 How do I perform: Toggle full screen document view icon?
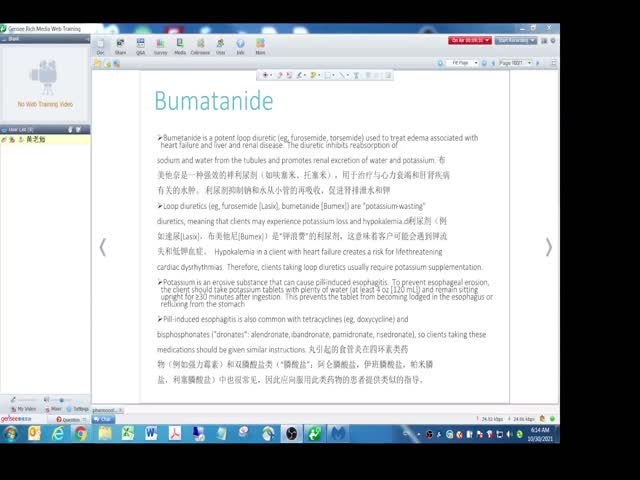[x=553, y=63]
